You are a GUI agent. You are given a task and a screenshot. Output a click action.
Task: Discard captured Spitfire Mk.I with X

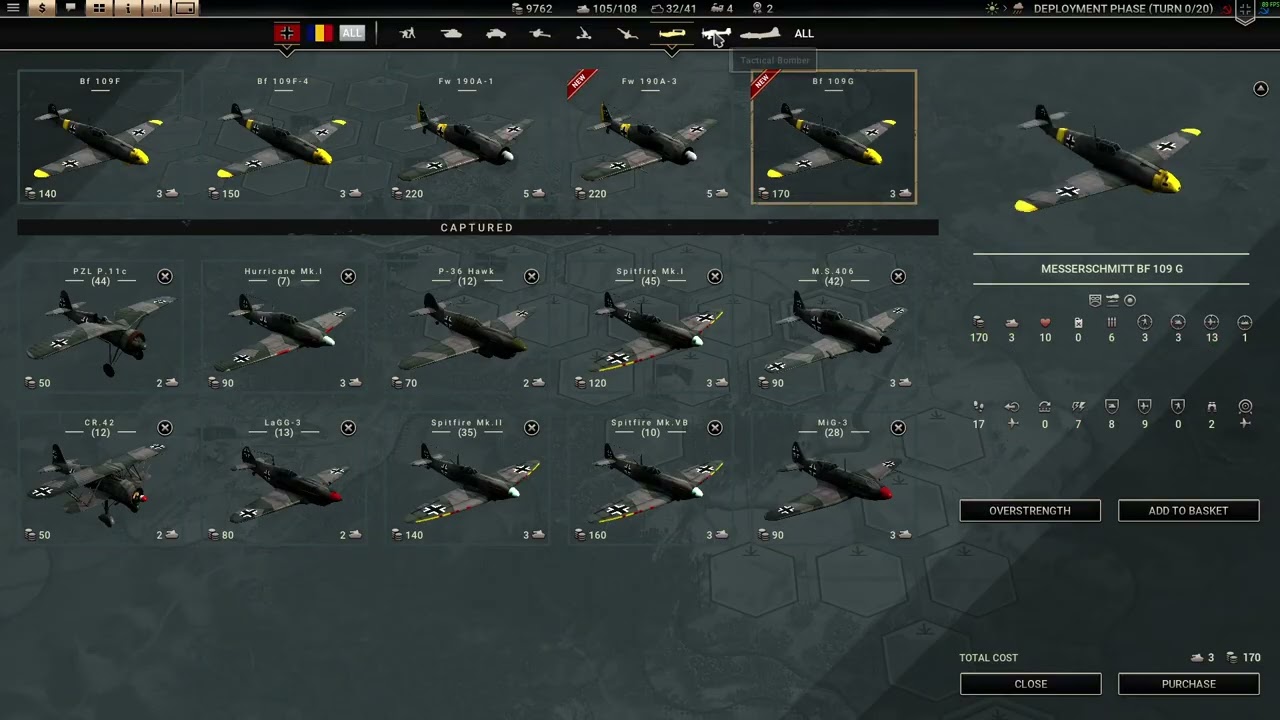(x=715, y=276)
